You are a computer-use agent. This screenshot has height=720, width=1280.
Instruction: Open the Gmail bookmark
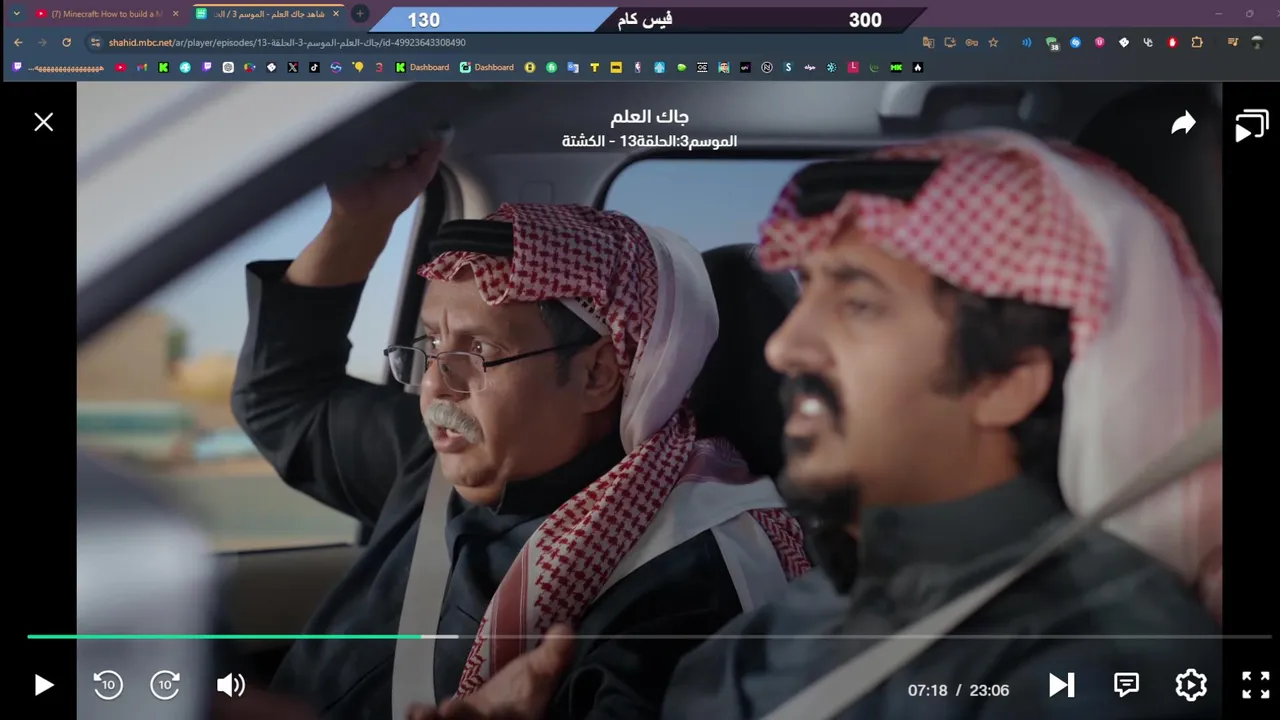tap(142, 67)
